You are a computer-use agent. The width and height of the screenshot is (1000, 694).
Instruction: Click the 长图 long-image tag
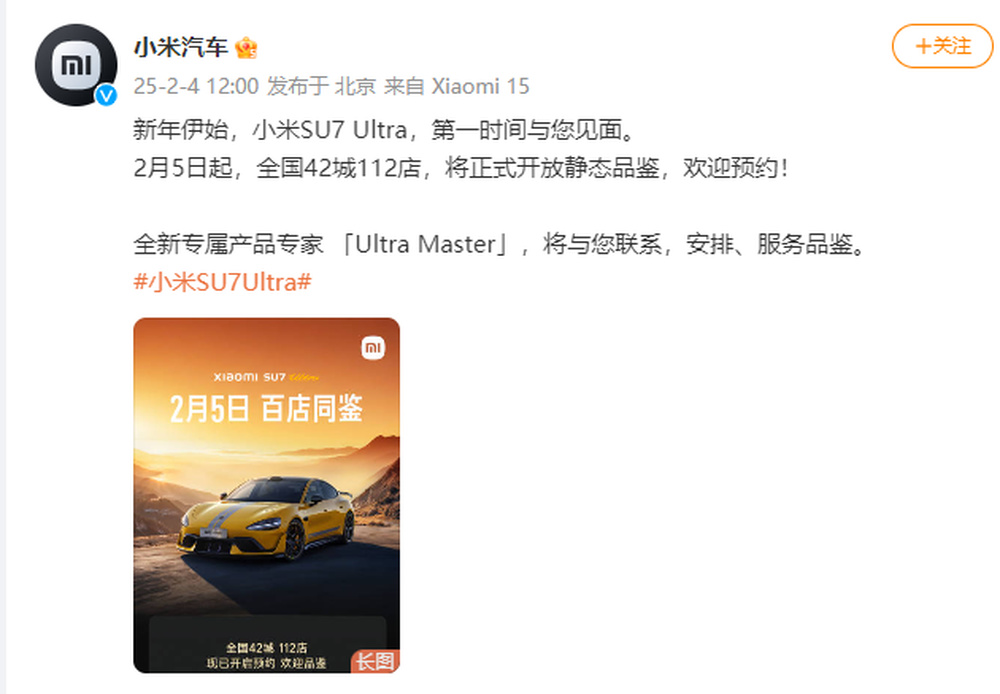375,661
